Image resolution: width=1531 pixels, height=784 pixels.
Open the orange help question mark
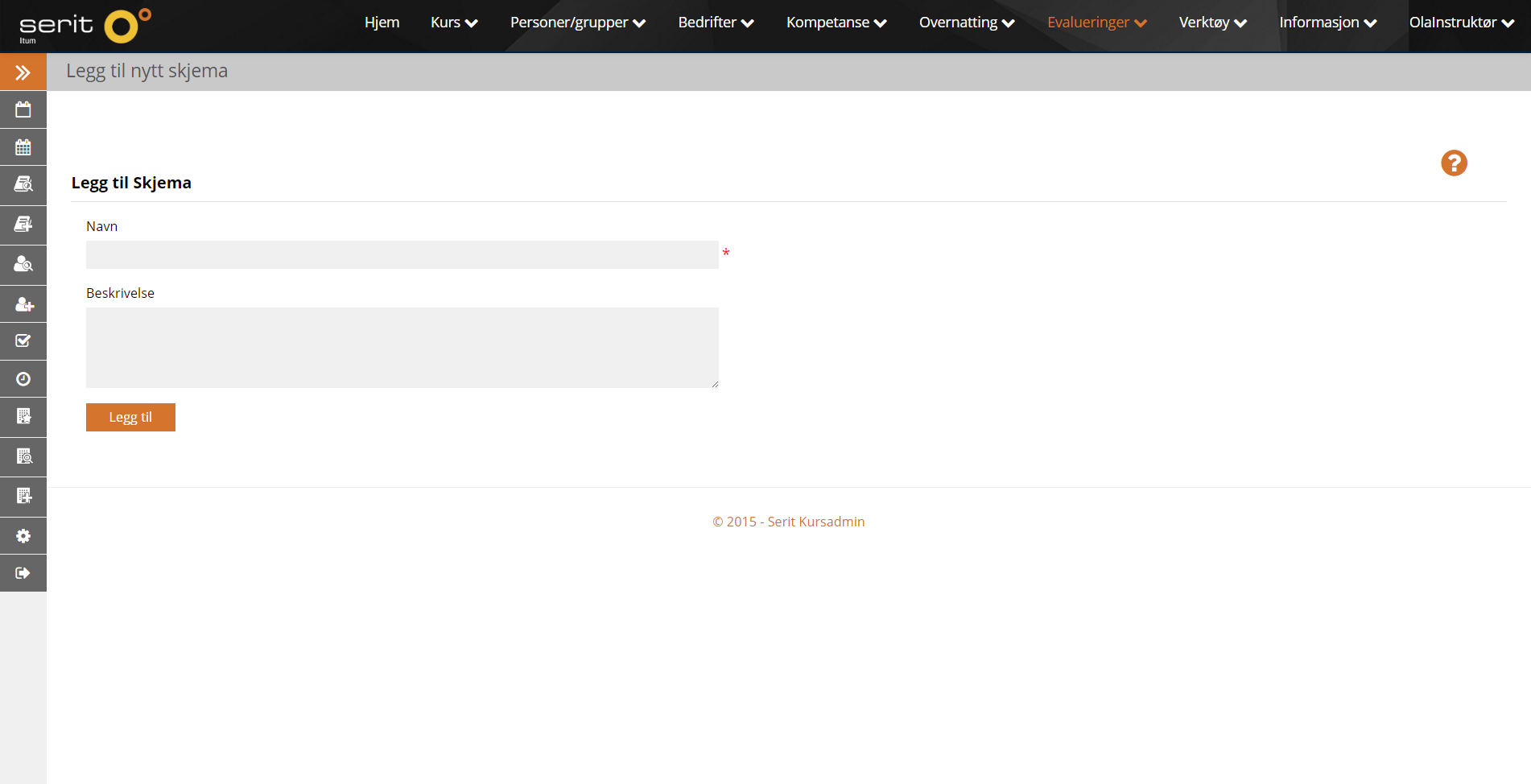pos(1453,163)
